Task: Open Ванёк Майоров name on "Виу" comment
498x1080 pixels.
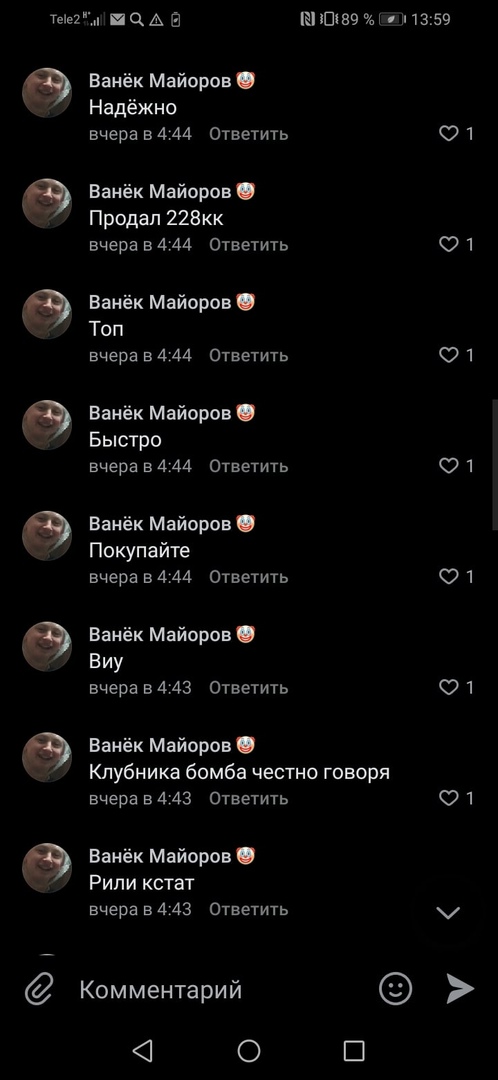Action: (160, 634)
